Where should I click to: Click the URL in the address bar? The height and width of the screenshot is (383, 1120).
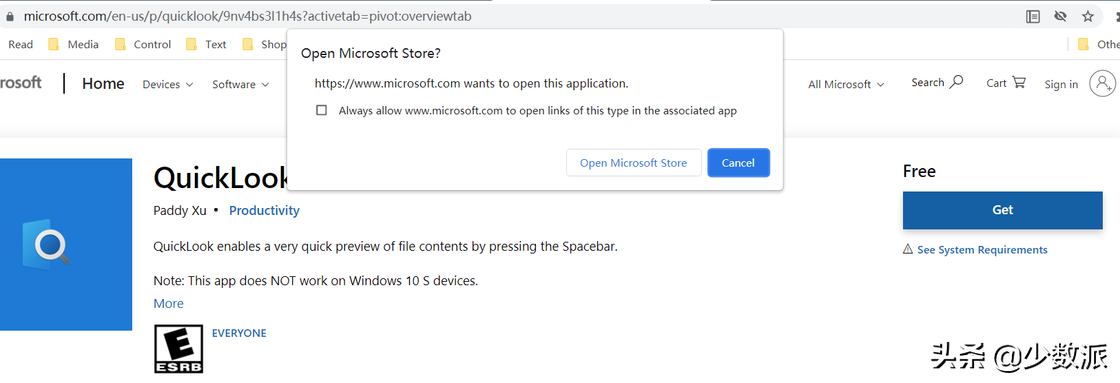click(247, 16)
